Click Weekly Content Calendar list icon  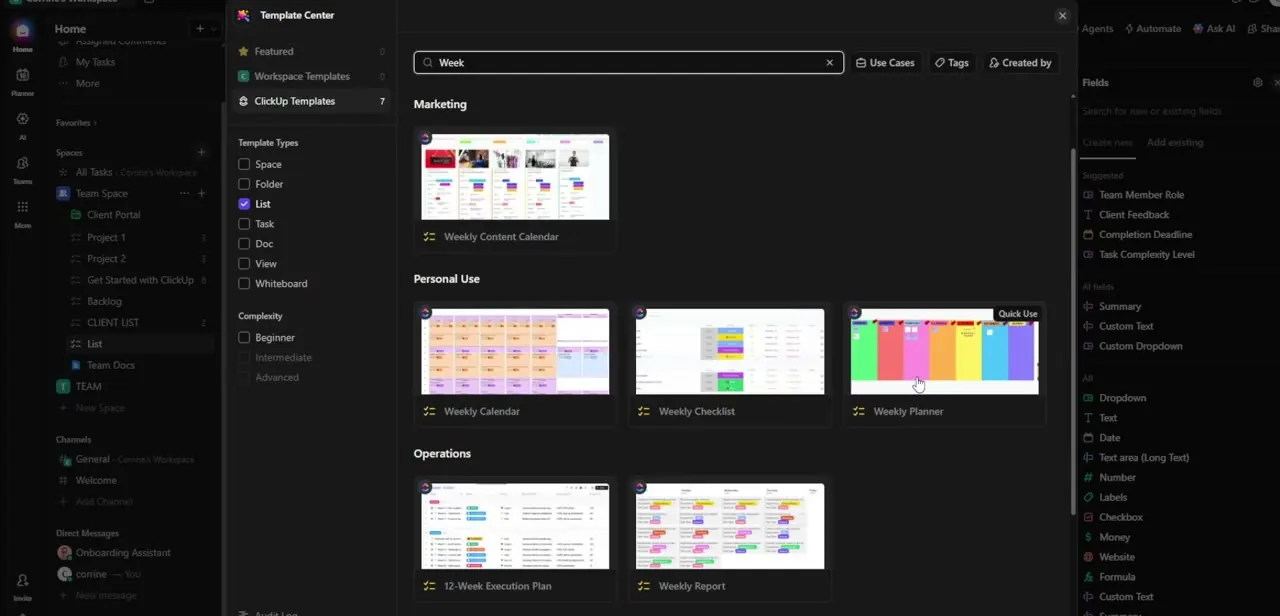click(x=429, y=237)
